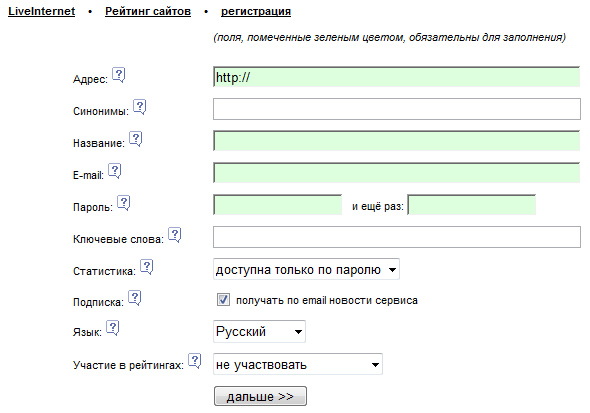Expand the Русский language dropdown
This screenshot has width=590, height=413.
(259, 331)
